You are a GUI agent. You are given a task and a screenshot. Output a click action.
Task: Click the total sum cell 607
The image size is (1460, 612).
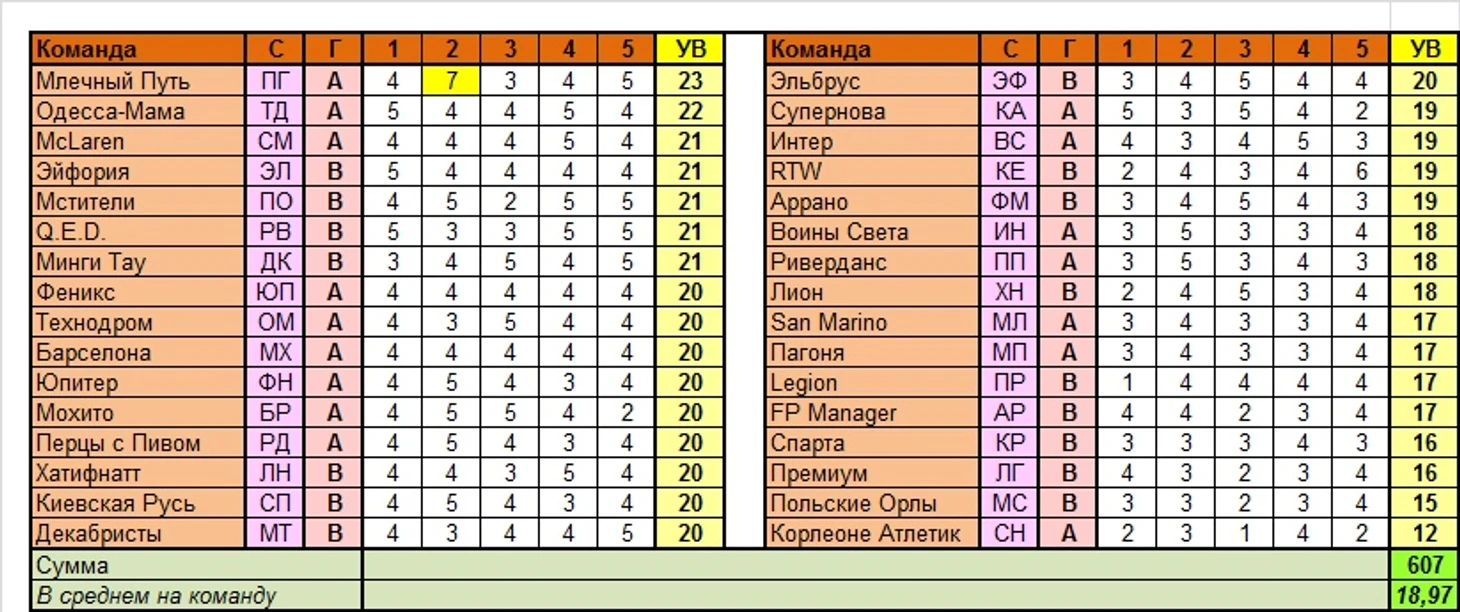[1424, 565]
